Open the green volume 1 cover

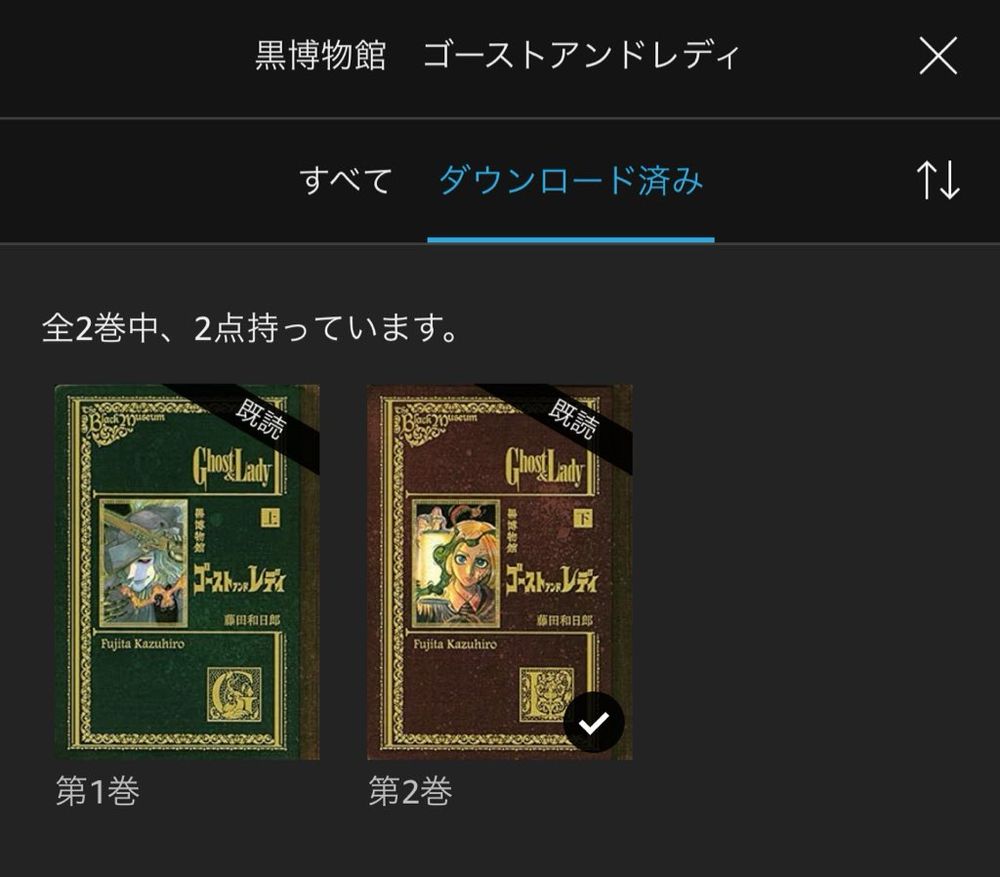click(187, 571)
